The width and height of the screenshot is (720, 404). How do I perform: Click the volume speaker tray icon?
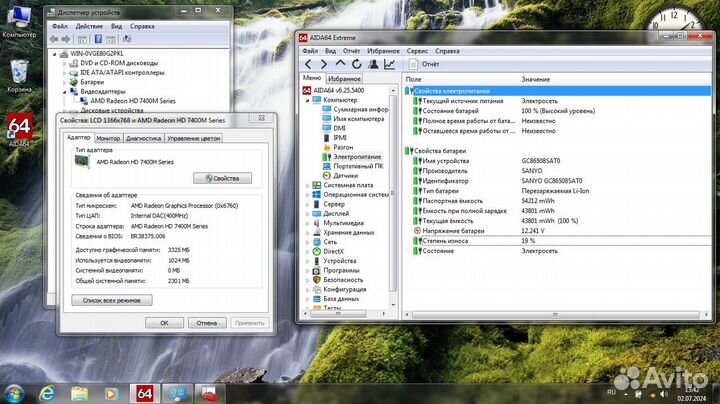coord(664,394)
